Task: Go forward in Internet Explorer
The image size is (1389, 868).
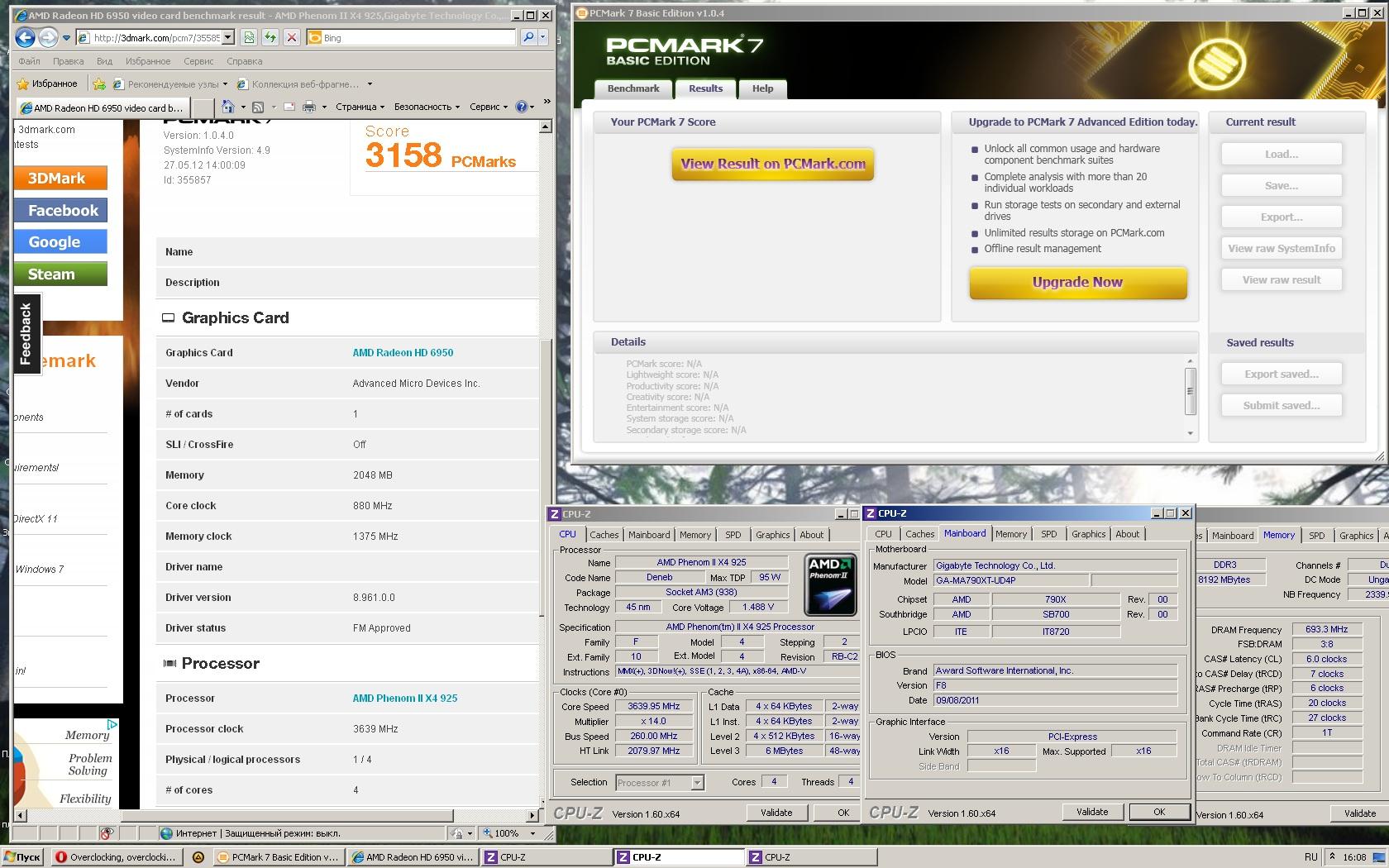Action: pyautogui.click(x=48, y=37)
